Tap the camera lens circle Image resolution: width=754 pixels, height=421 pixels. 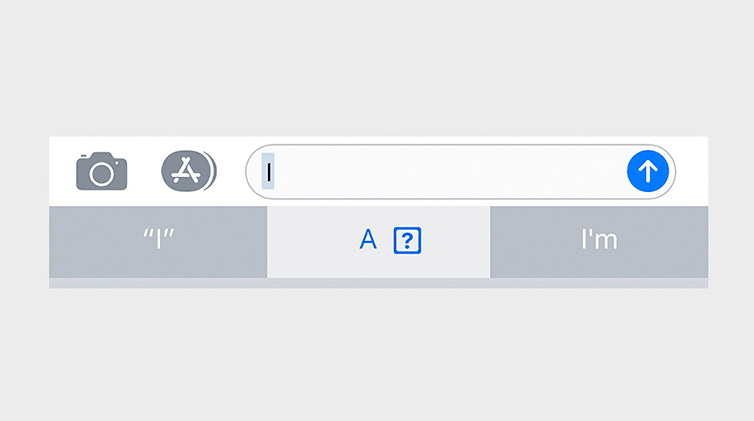pos(101,174)
